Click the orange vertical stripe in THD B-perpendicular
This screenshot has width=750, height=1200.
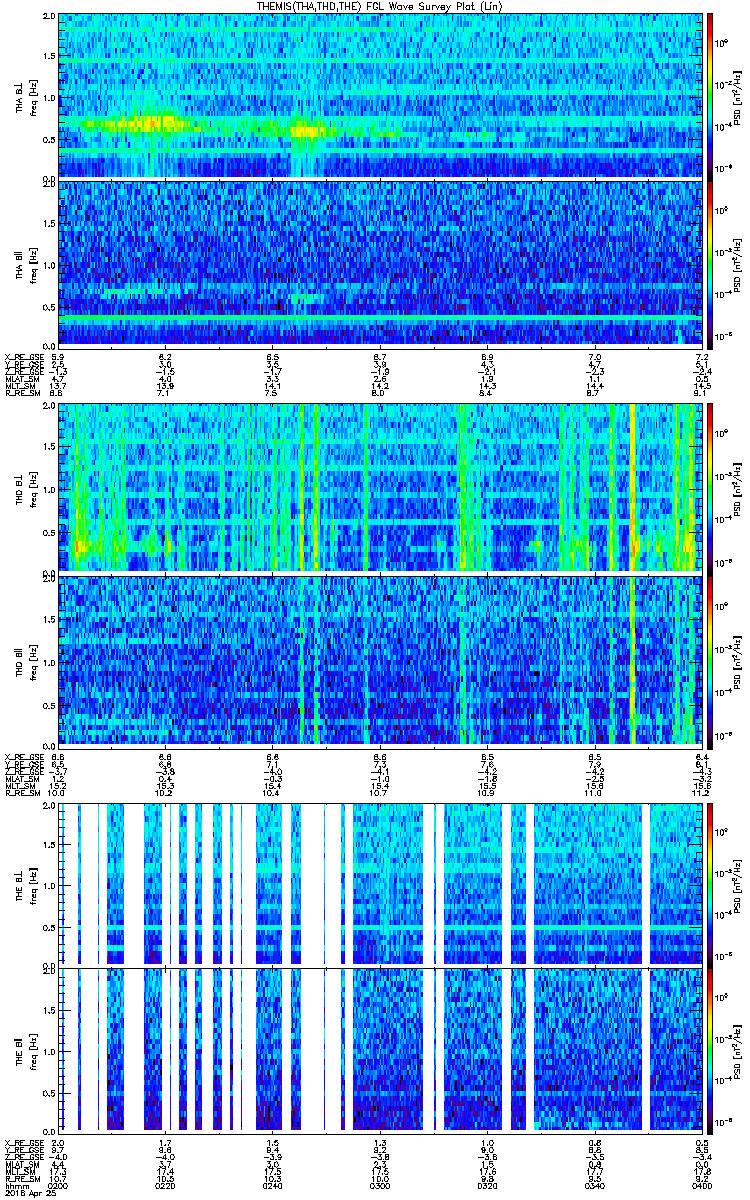coord(632,488)
